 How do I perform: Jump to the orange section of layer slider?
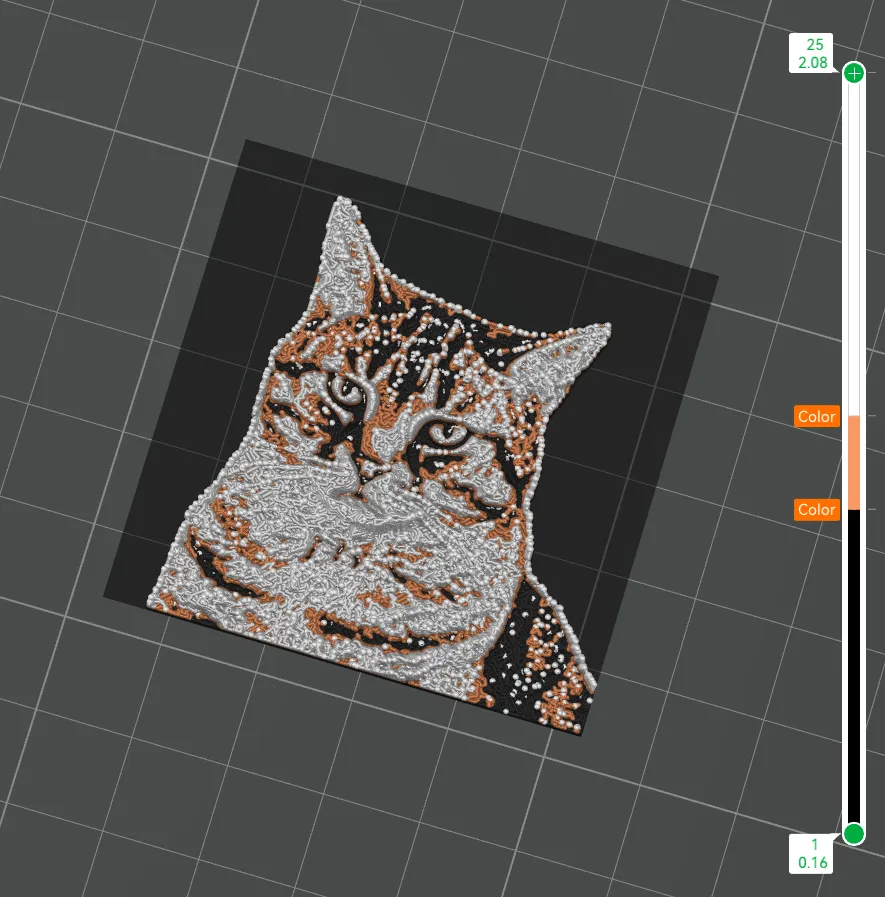[x=854, y=463]
